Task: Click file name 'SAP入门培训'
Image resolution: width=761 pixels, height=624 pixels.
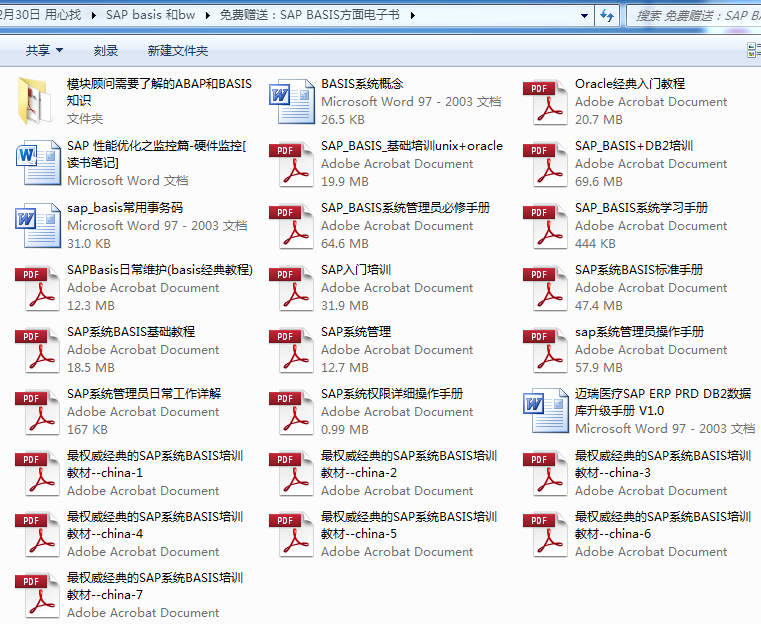Action: (x=356, y=270)
